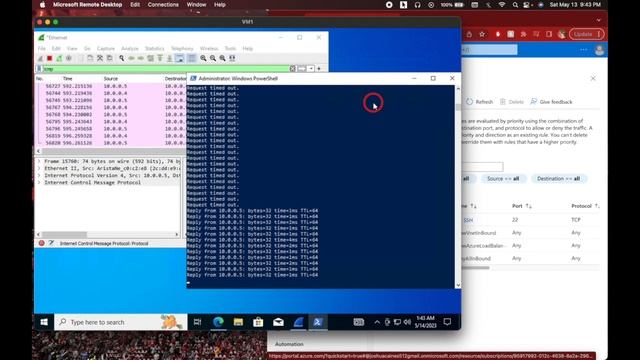The width and height of the screenshot is (640, 360).
Task: Expand the Frame 15760 detail row
Action: click(39, 162)
